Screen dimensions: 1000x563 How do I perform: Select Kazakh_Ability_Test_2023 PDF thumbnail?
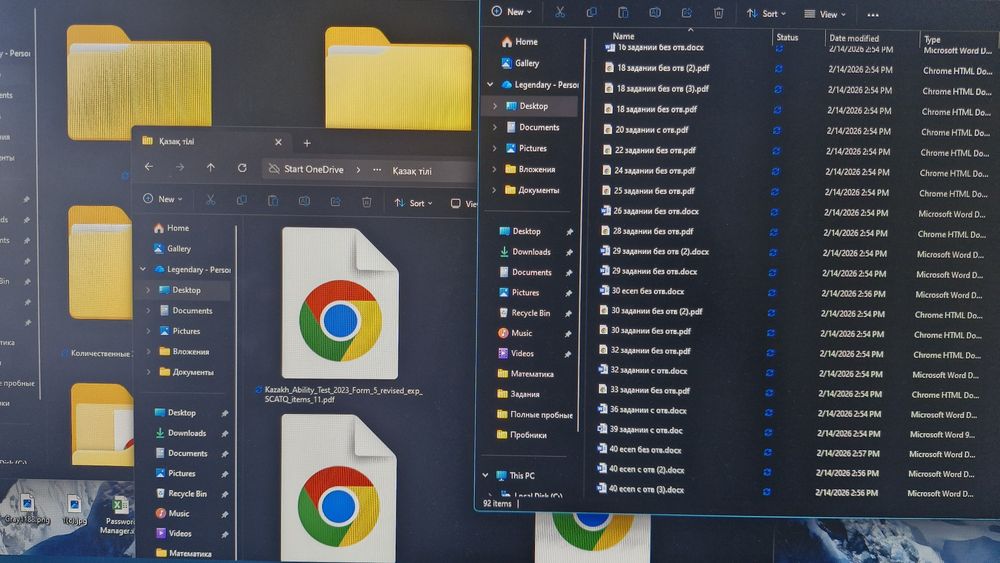[x=340, y=303]
